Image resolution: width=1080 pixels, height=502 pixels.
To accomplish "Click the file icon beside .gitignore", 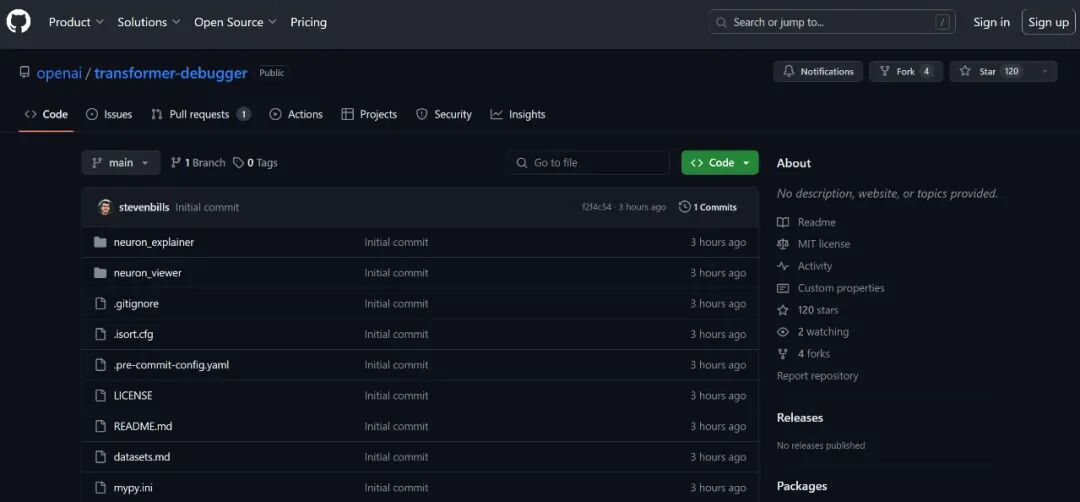I will [101, 304].
